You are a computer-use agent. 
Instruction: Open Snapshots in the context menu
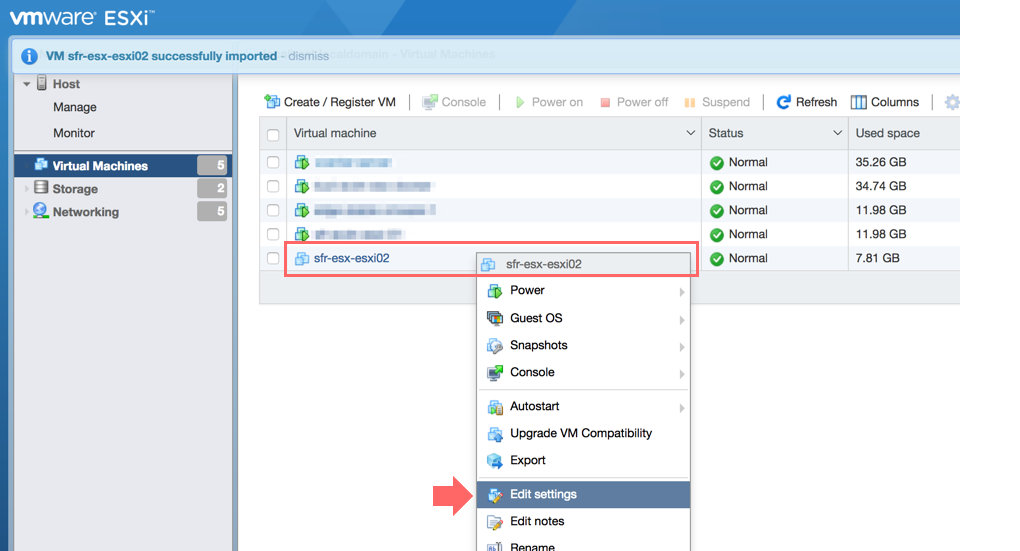pyautogui.click(x=584, y=345)
